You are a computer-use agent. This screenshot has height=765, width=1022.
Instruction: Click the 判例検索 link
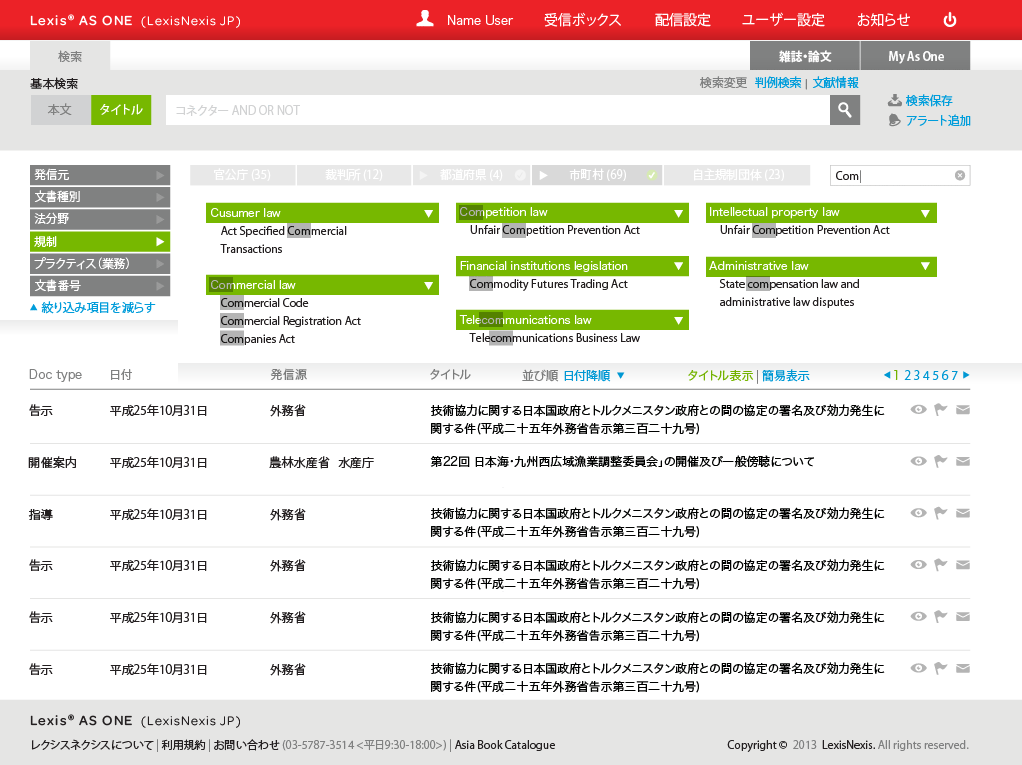coord(778,83)
